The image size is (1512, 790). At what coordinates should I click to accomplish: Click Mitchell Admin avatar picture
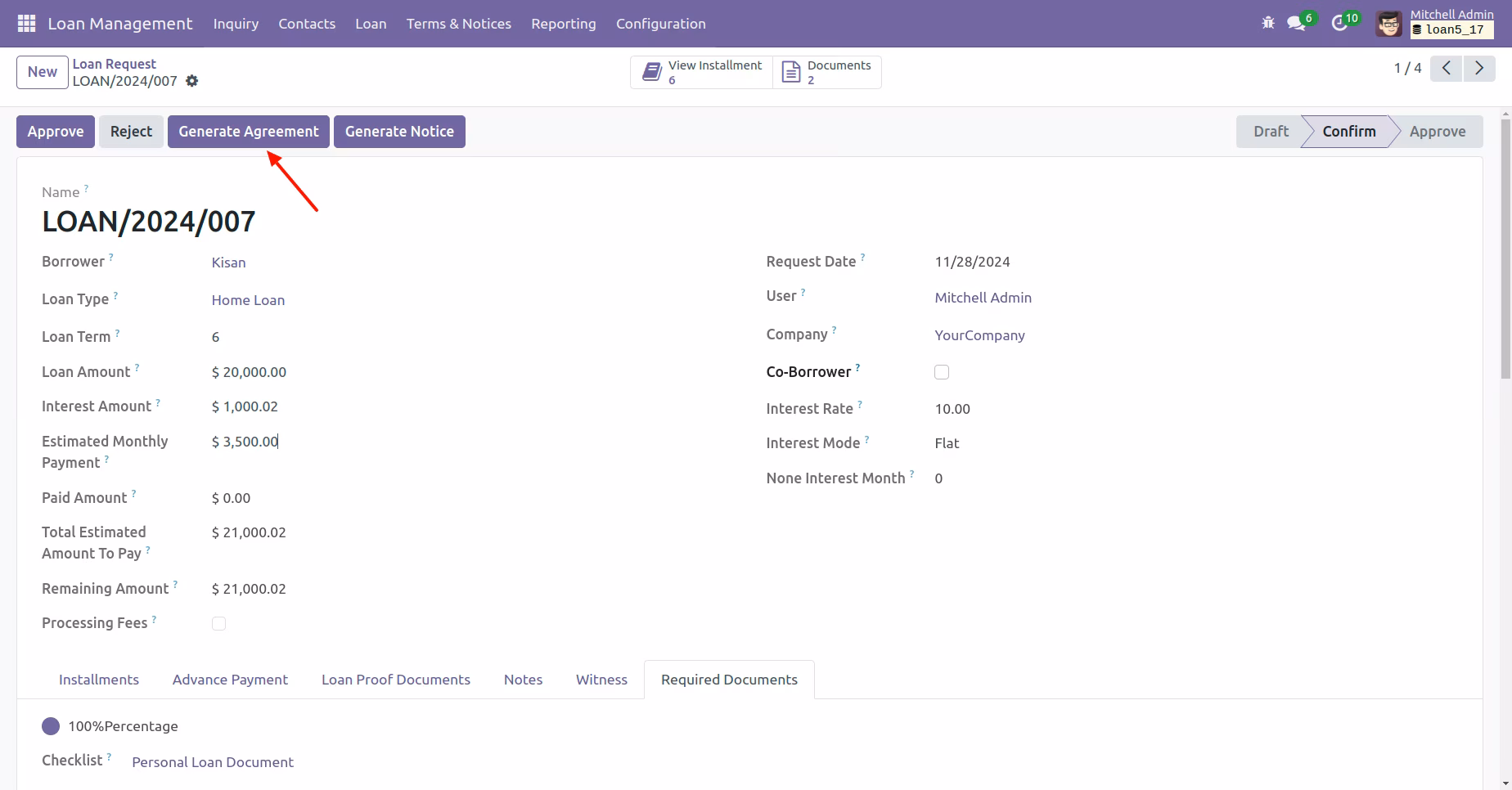pyautogui.click(x=1389, y=24)
